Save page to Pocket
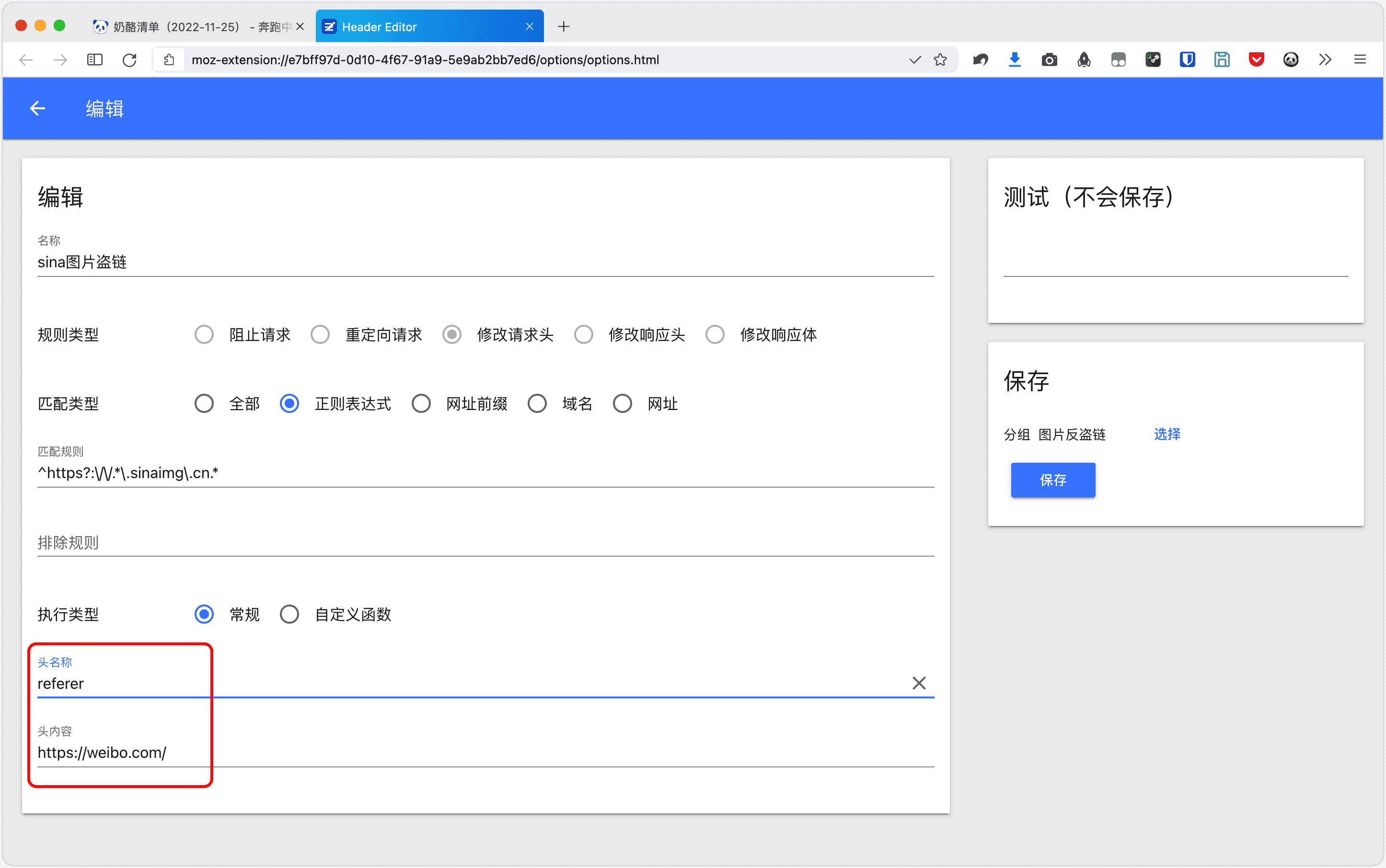 coord(1257,60)
